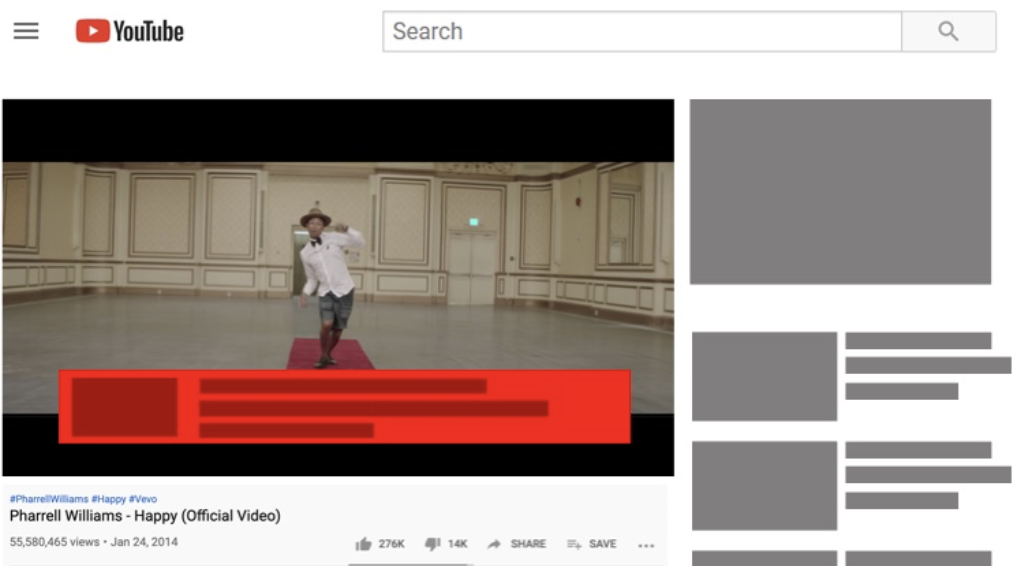Open the second suggested video thumbnail
Viewport: 1016px width, 570px height.
[x=765, y=486]
